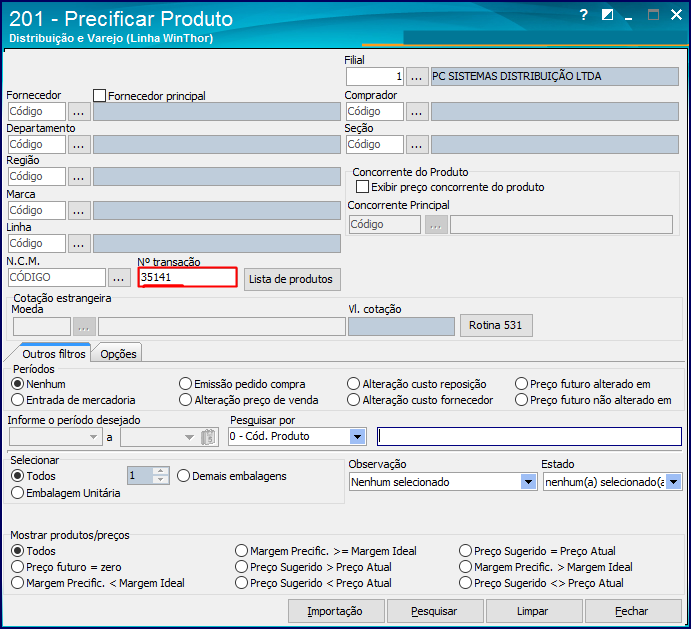The image size is (691, 629).
Task: Increase Selecionar spinner value
Action: (161, 472)
